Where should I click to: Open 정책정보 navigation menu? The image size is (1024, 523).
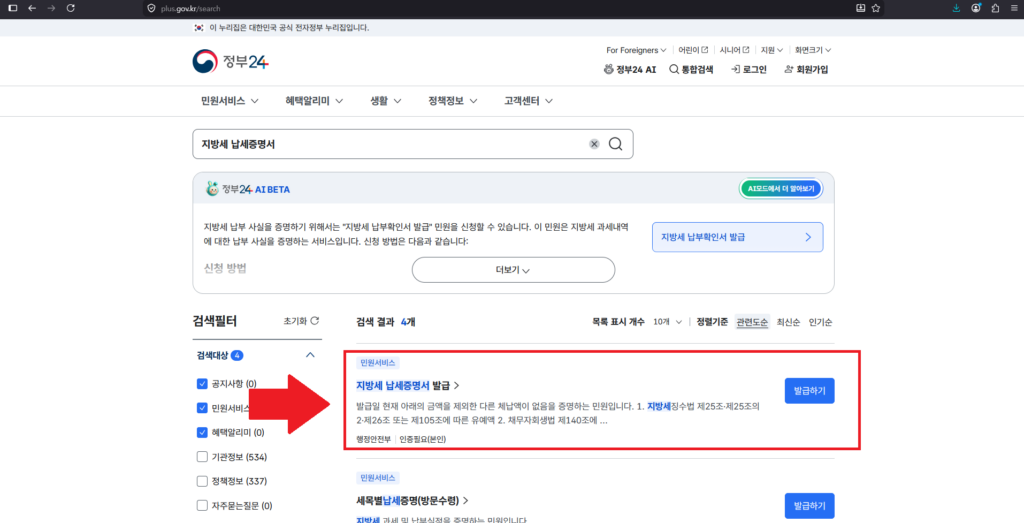pos(453,101)
